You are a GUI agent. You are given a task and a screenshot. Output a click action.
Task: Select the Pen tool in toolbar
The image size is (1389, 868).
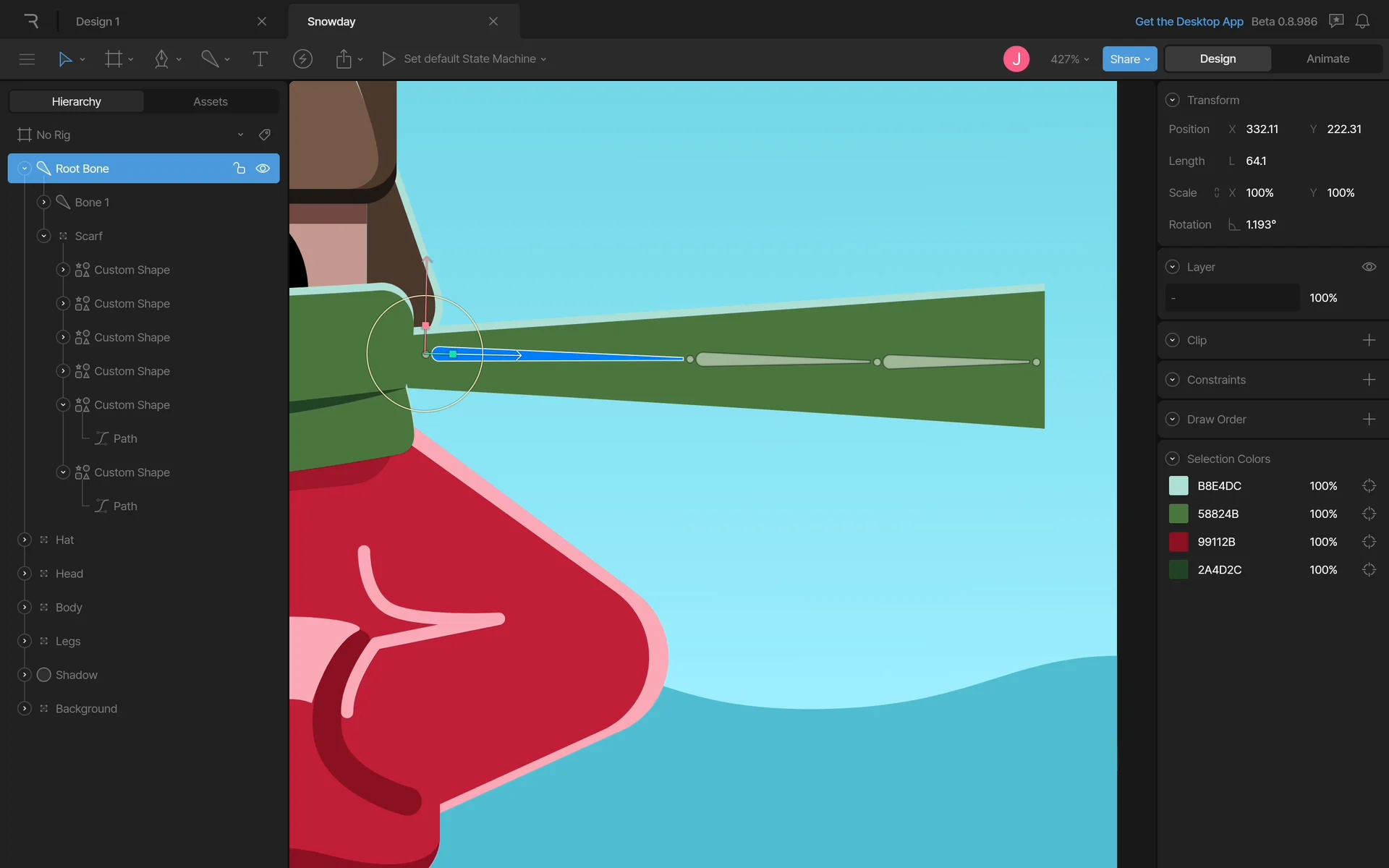pos(161,59)
